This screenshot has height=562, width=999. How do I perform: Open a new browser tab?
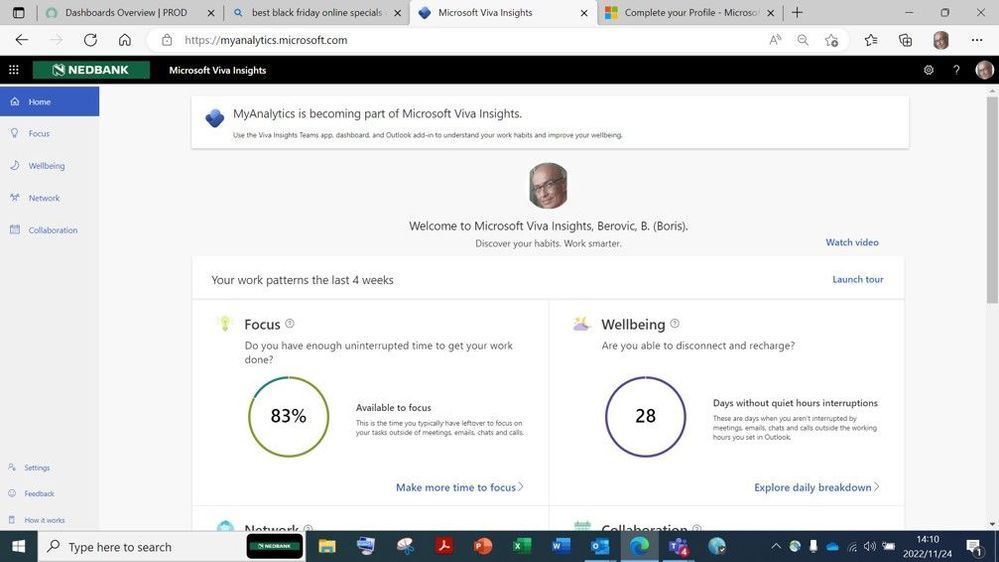[x=797, y=13]
